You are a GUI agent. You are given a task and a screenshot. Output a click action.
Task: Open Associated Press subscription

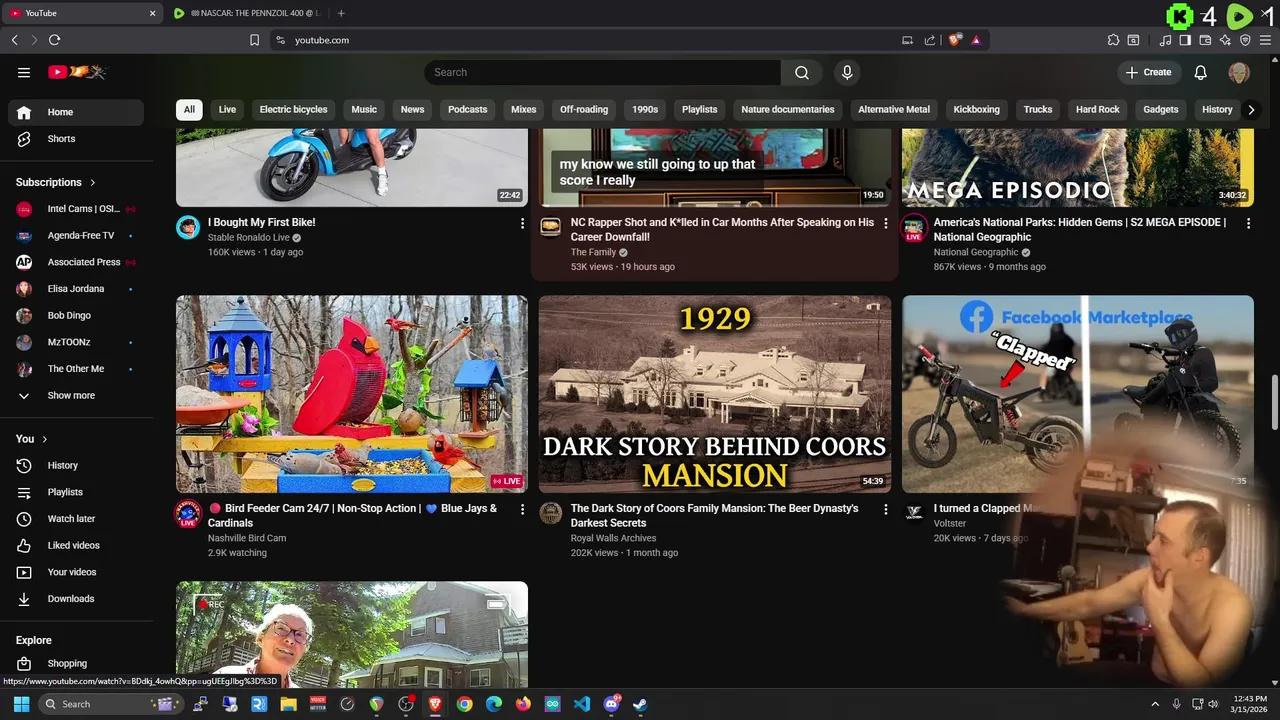pos(76,262)
